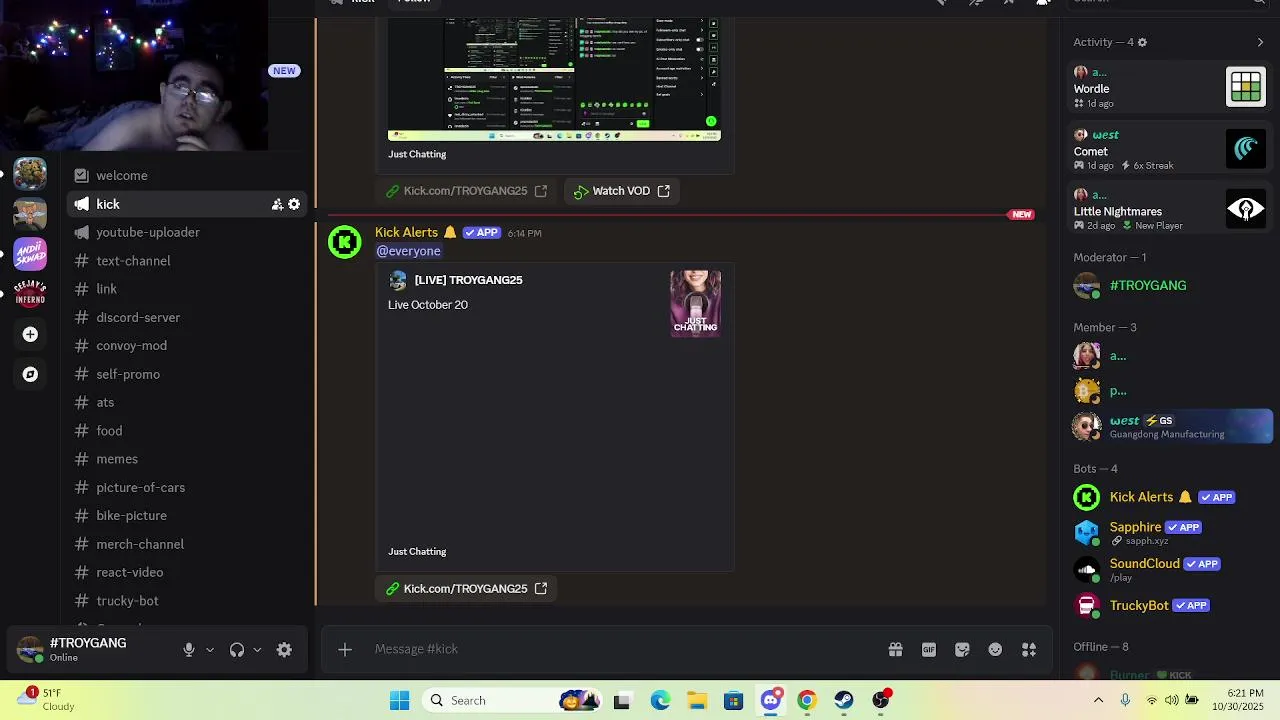Open the Discover servers compass icon
The height and width of the screenshot is (720, 1280).
point(30,374)
